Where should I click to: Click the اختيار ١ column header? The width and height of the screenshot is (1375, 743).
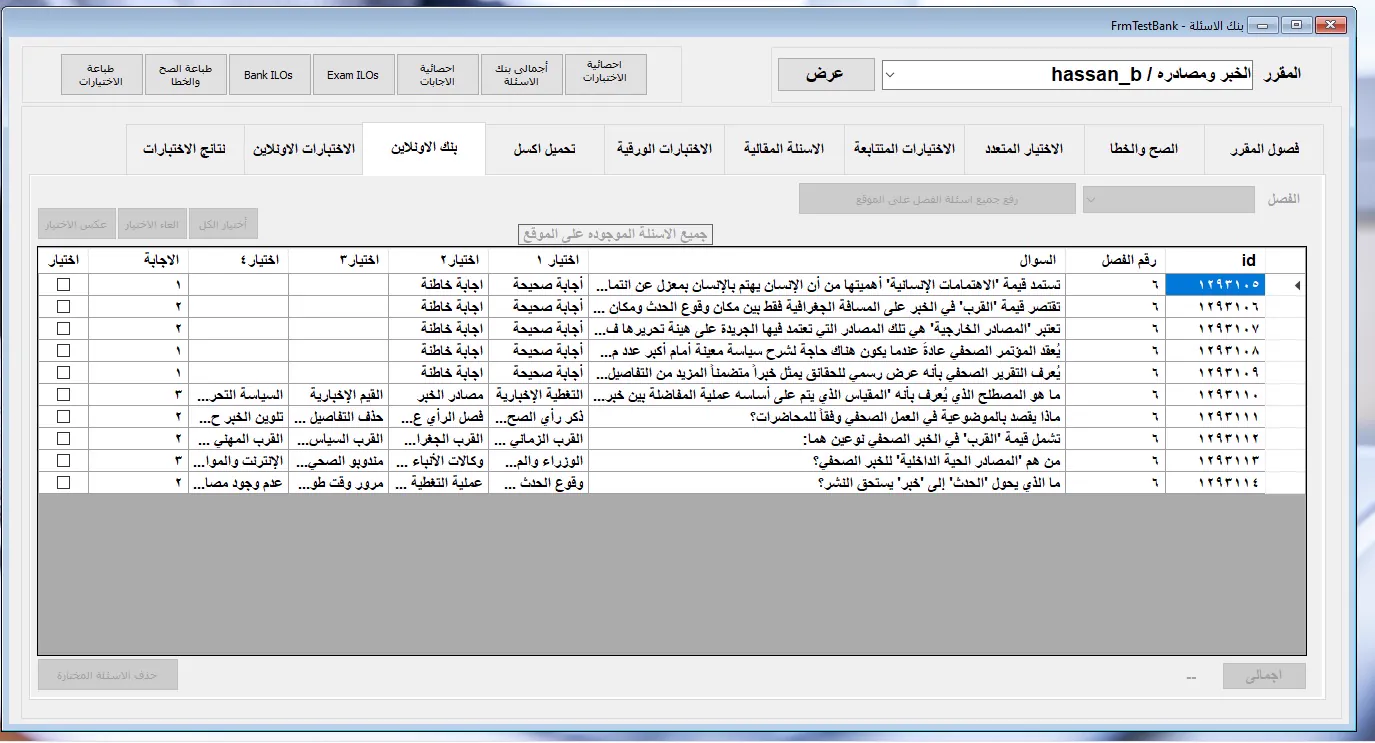tap(539, 260)
